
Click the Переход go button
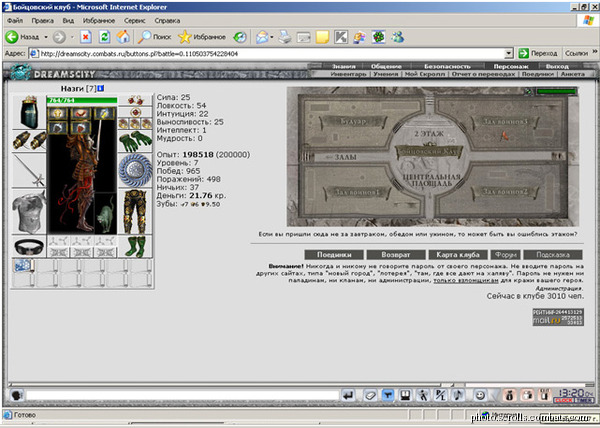coord(538,54)
